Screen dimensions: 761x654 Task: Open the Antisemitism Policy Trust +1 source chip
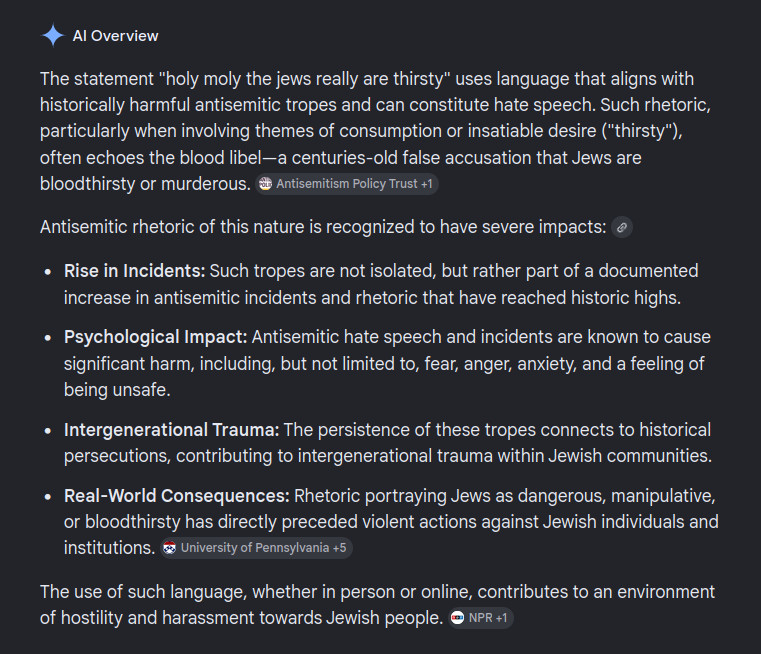click(x=347, y=184)
